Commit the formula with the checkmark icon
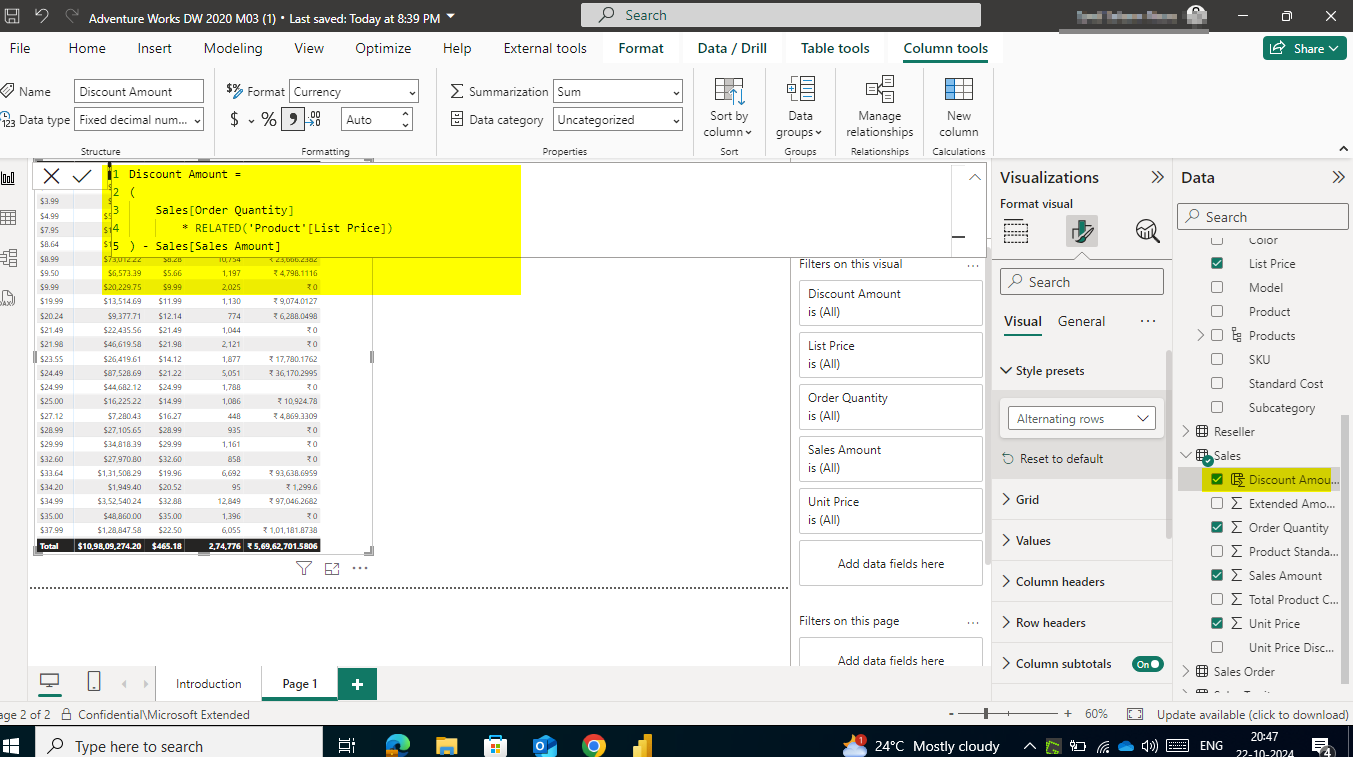 [83, 176]
